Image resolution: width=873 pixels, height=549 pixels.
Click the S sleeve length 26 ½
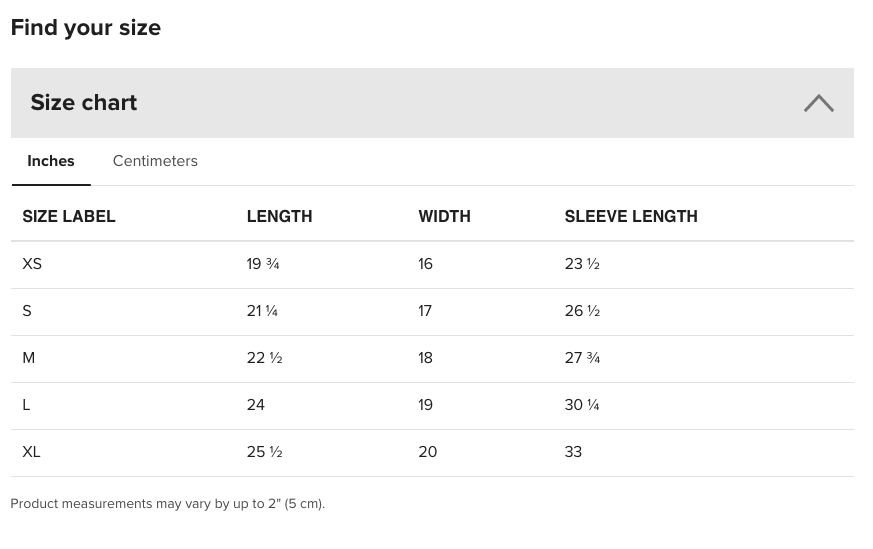[582, 311]
